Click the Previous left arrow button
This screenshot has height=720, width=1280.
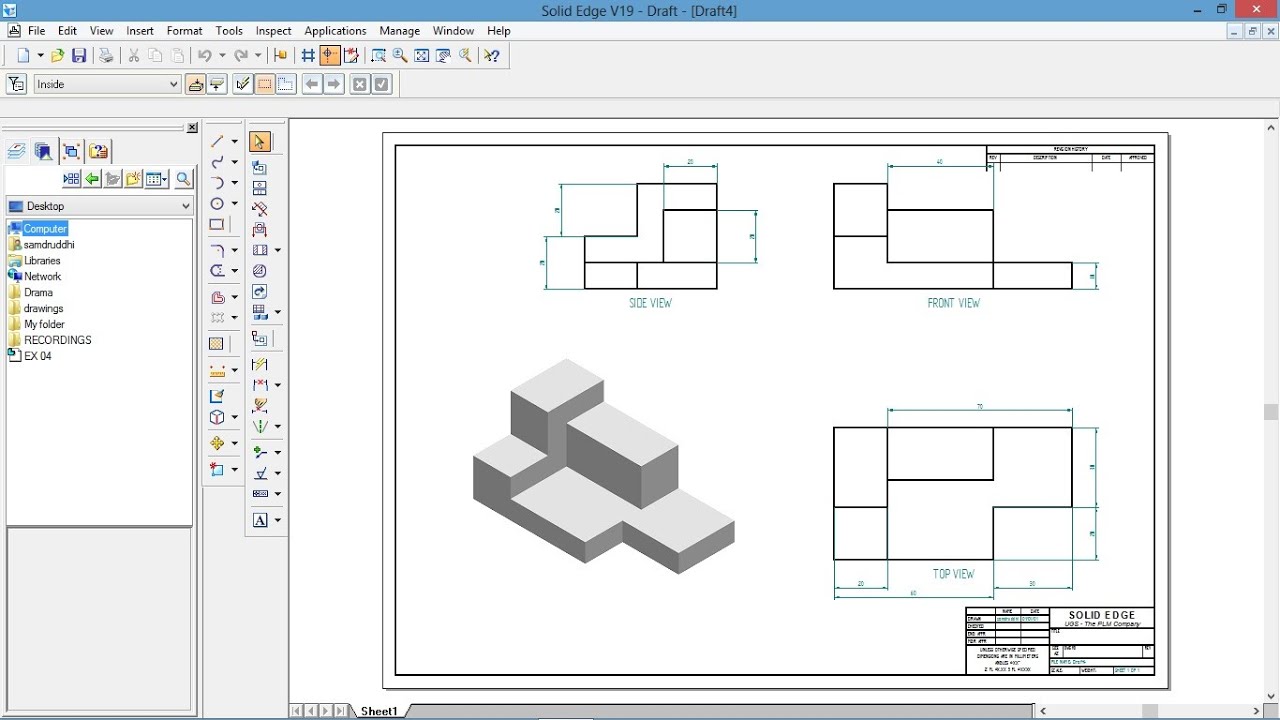pos(312,84)
